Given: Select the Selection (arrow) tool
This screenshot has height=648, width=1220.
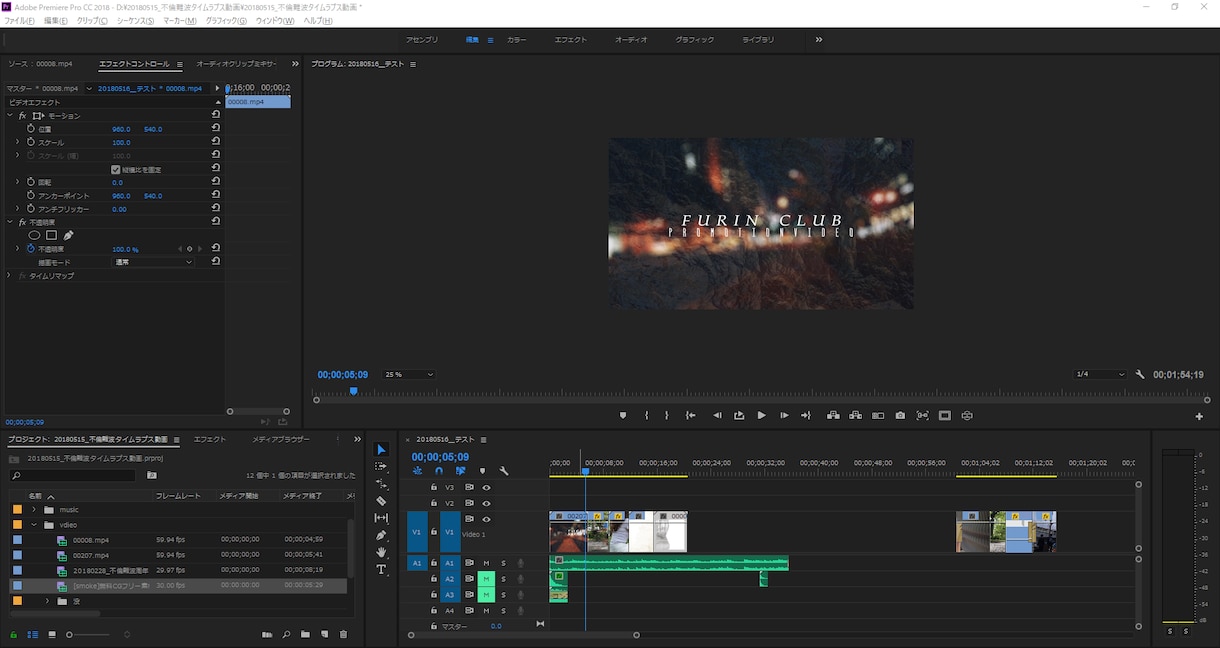Looking at the screenshot, I should (381, 450).
